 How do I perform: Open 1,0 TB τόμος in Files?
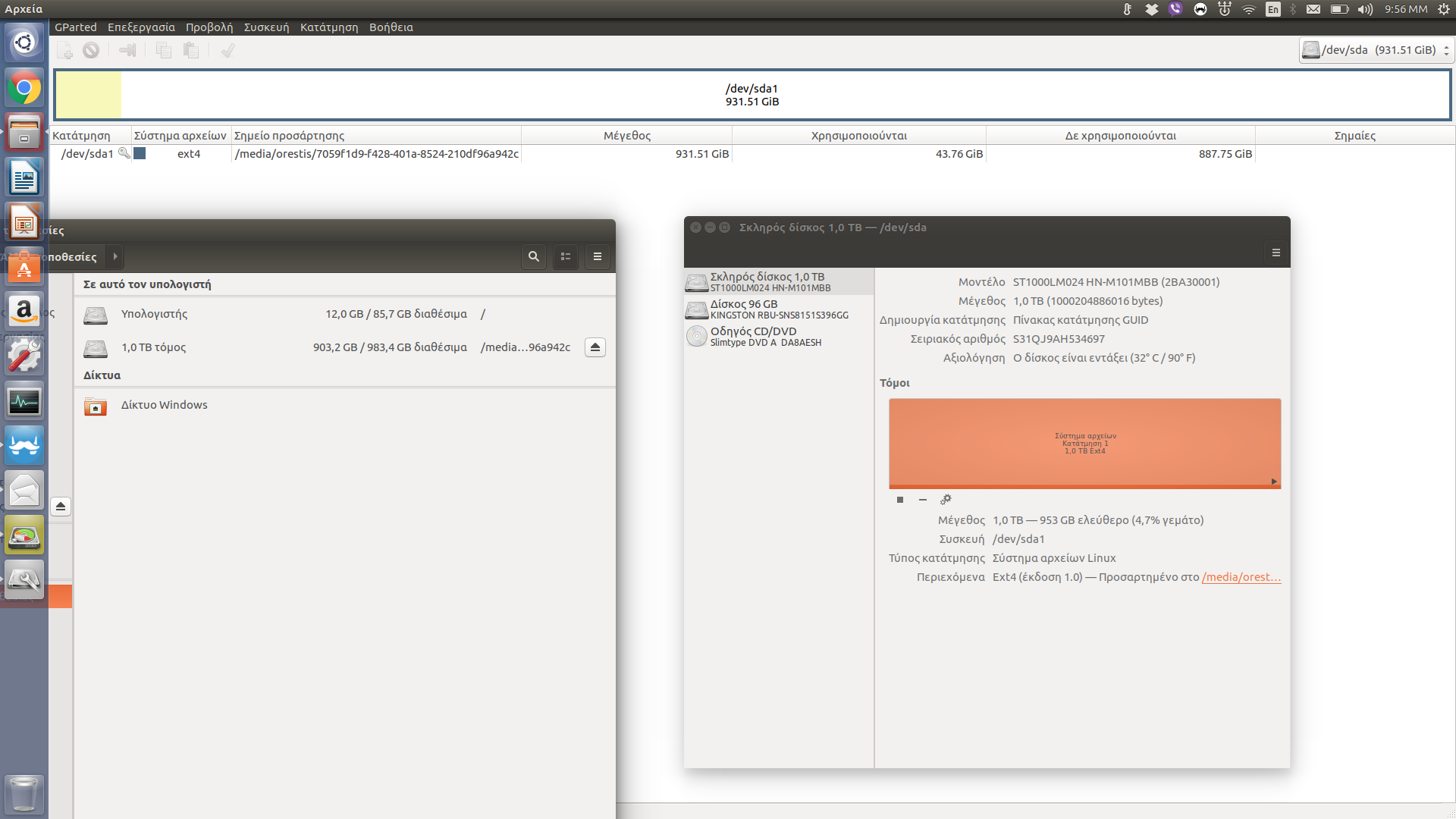345,347
